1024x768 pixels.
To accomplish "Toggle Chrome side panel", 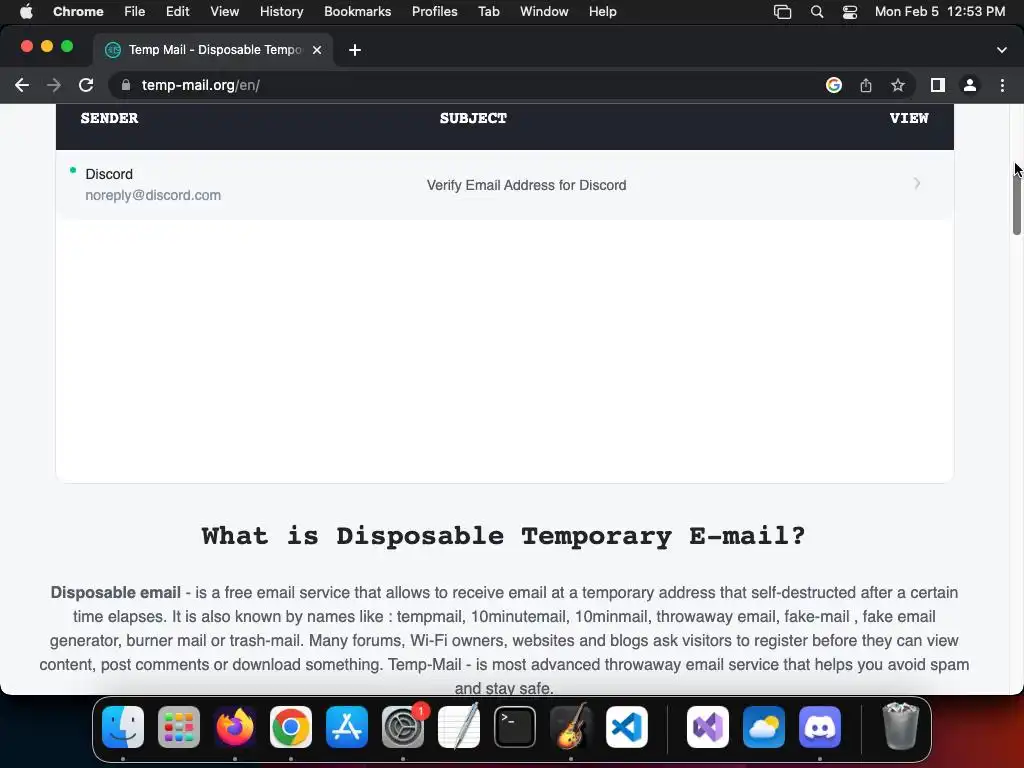I will (938, 85).
